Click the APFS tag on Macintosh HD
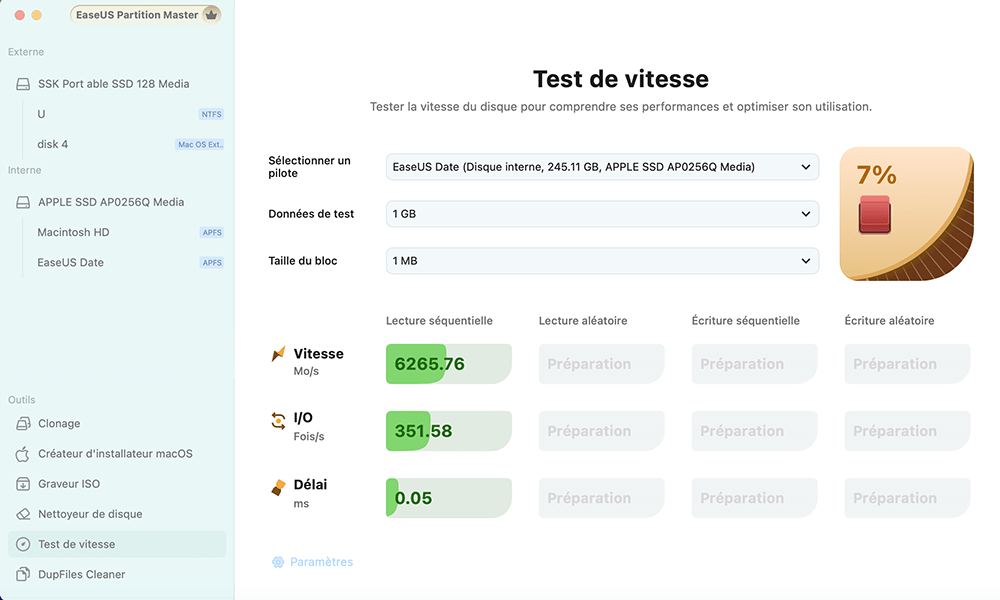Image resolution: width=1000 pixels, height=600 pixels. click(x=212, y=233)
